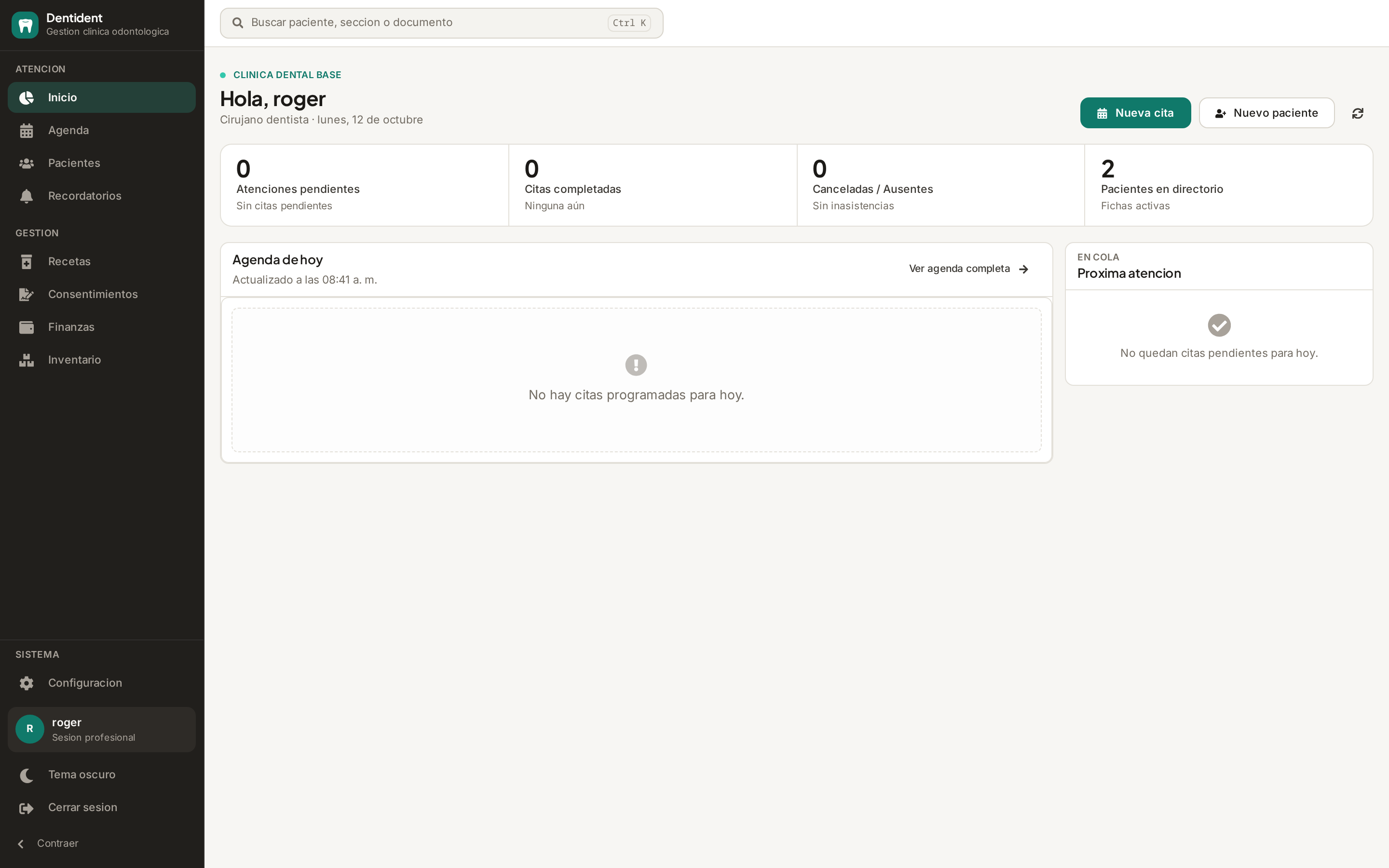
Task: Follow the Ver agenda completa link
Action: click(x=968, y=269)
